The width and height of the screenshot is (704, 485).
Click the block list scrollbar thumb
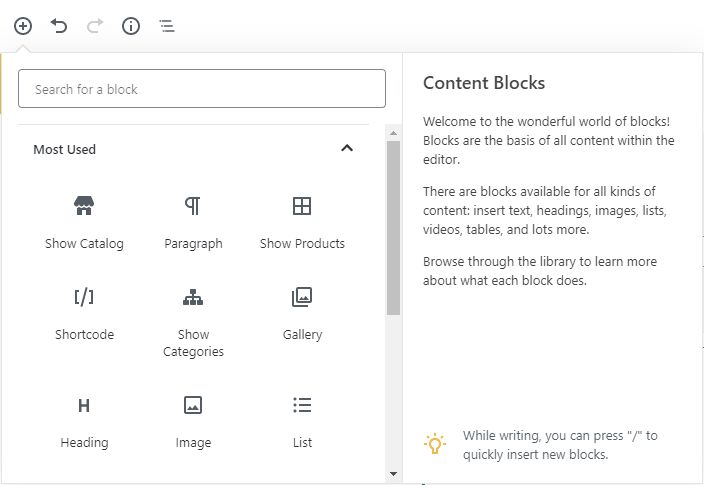pos(393,228)
